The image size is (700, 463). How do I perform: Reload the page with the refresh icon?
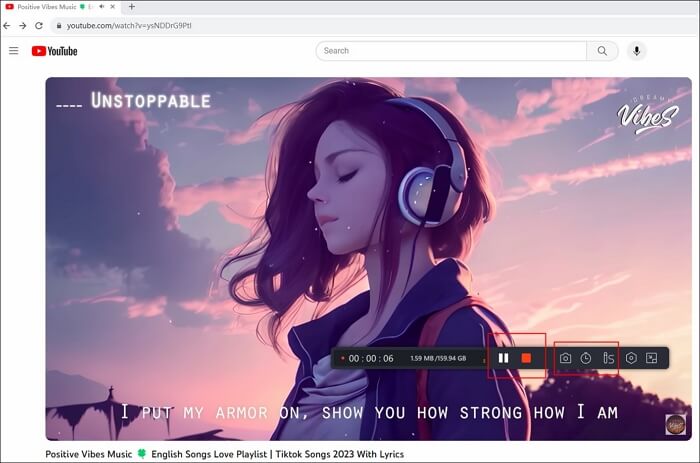coord(39,26)
